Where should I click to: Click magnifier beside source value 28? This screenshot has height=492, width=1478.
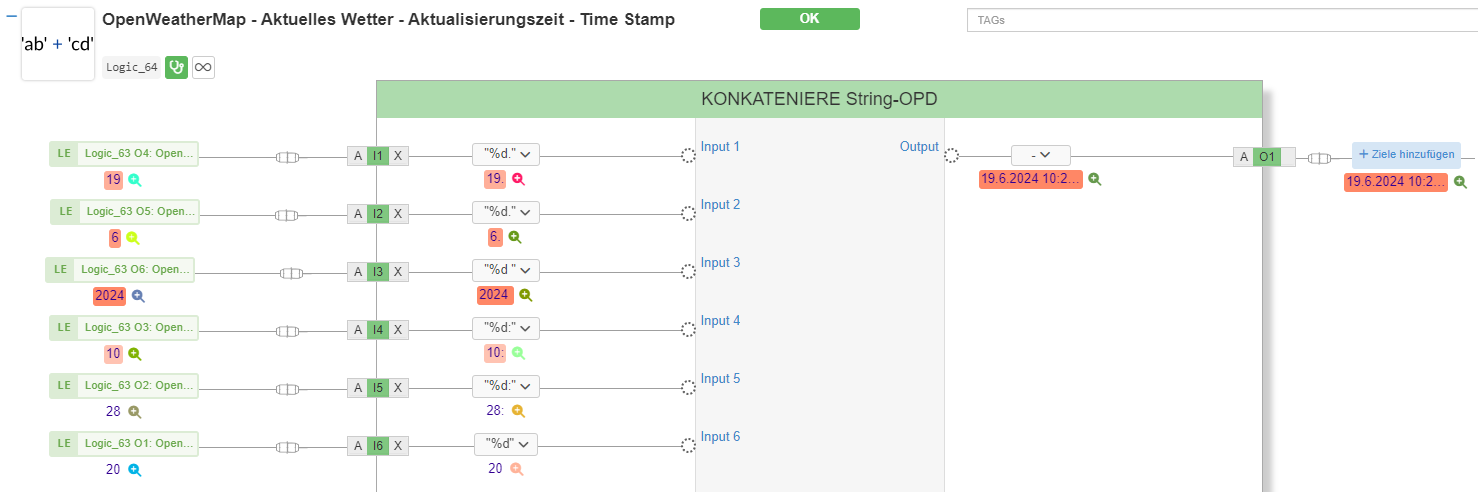(134, 411)
